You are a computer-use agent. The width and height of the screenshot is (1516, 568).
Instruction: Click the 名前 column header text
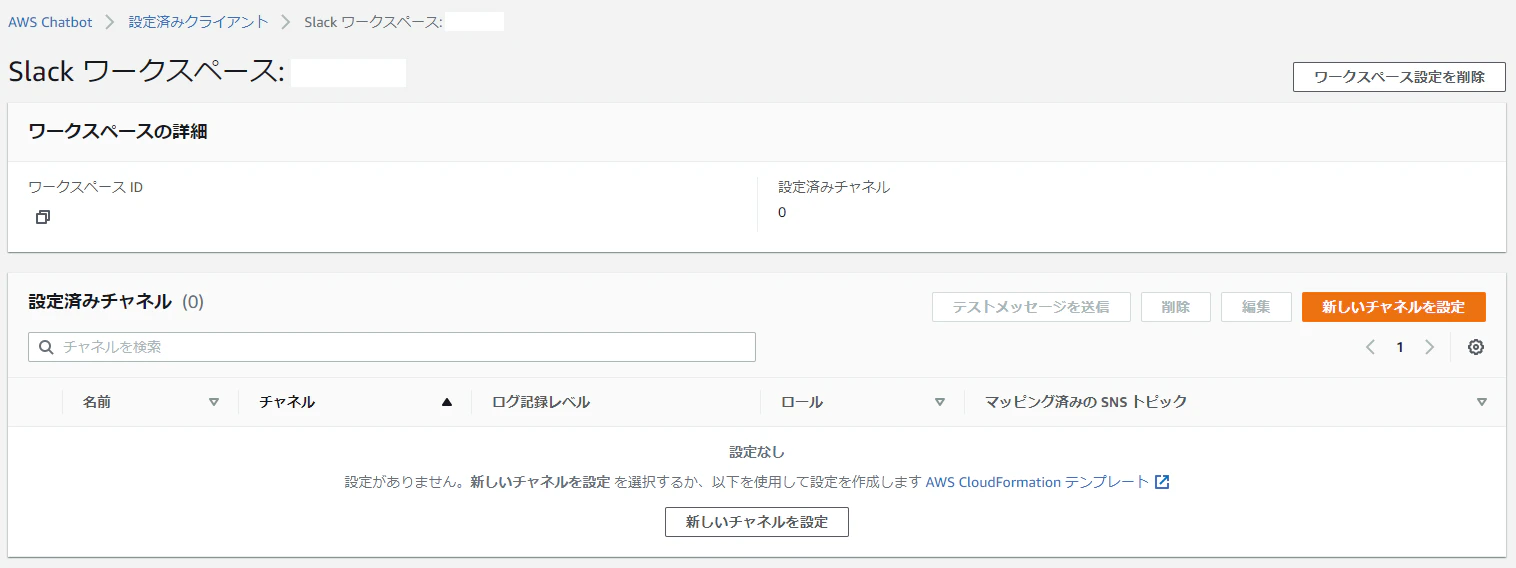(x=97, y=402)
